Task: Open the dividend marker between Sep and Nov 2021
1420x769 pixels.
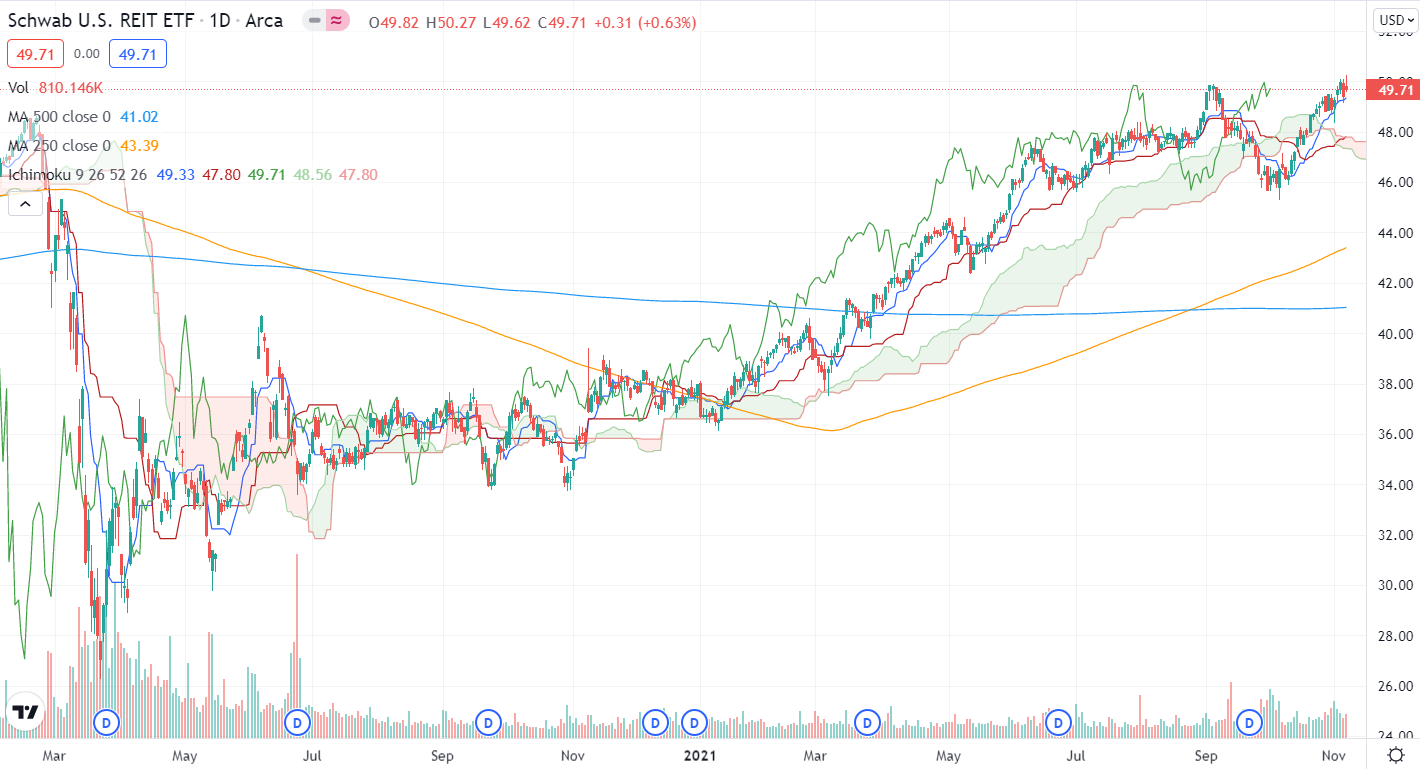Action: [x=1249, y=721]
